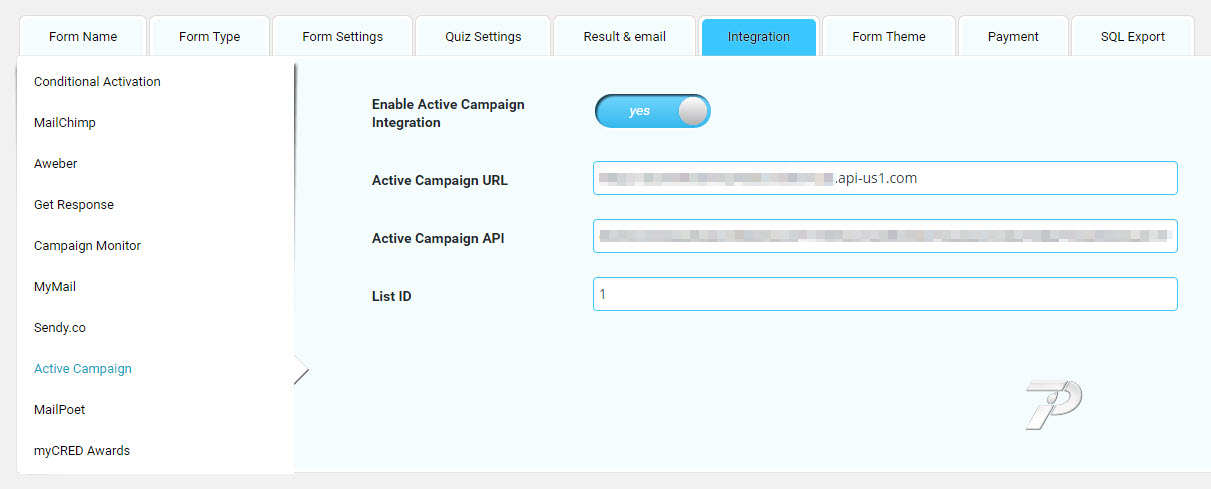This screenshot has height=489, width=1211.
Task: Click the List ID input field
Action: point(884,295)
